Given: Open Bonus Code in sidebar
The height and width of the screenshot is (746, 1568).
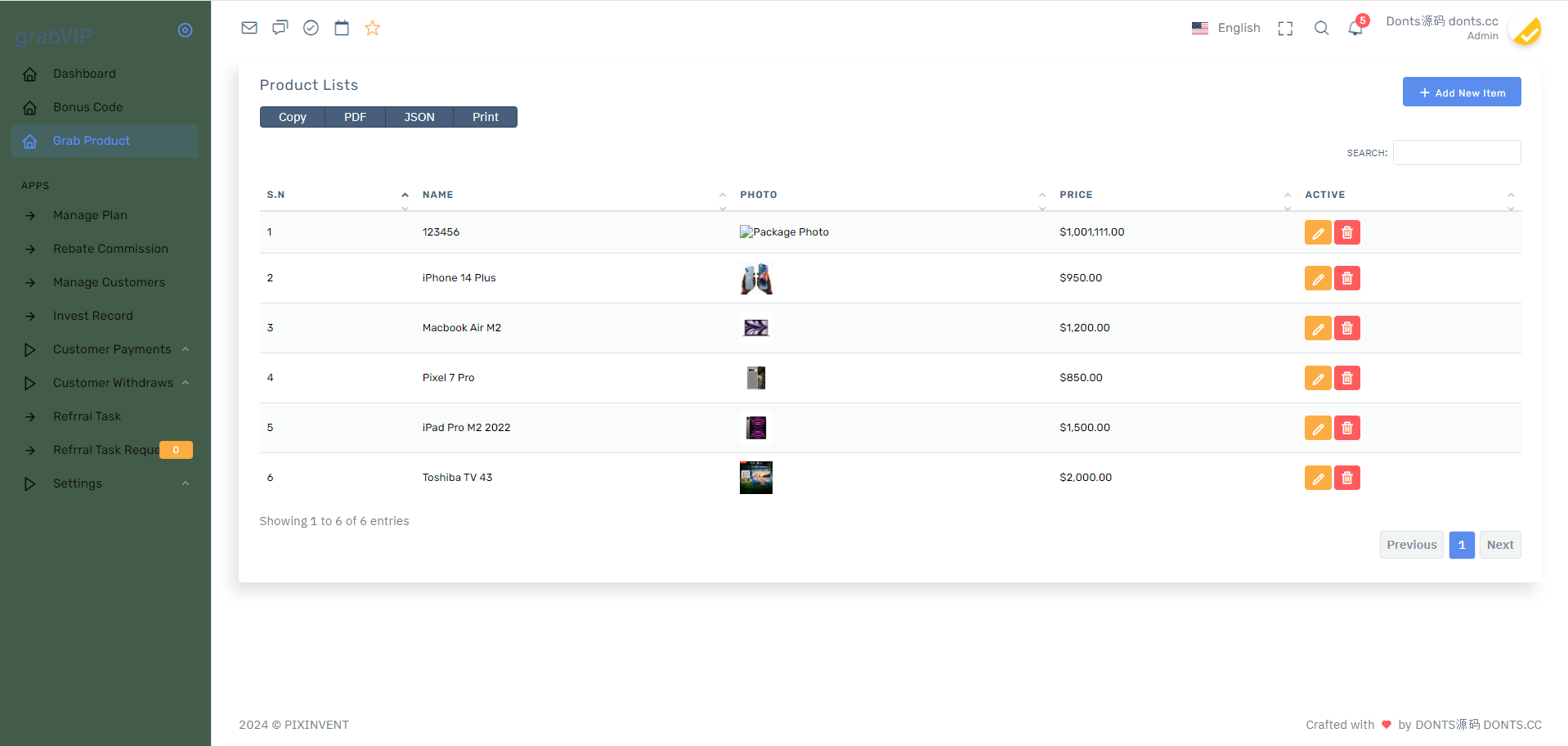Looking at the screenshot, I should 105,107.
